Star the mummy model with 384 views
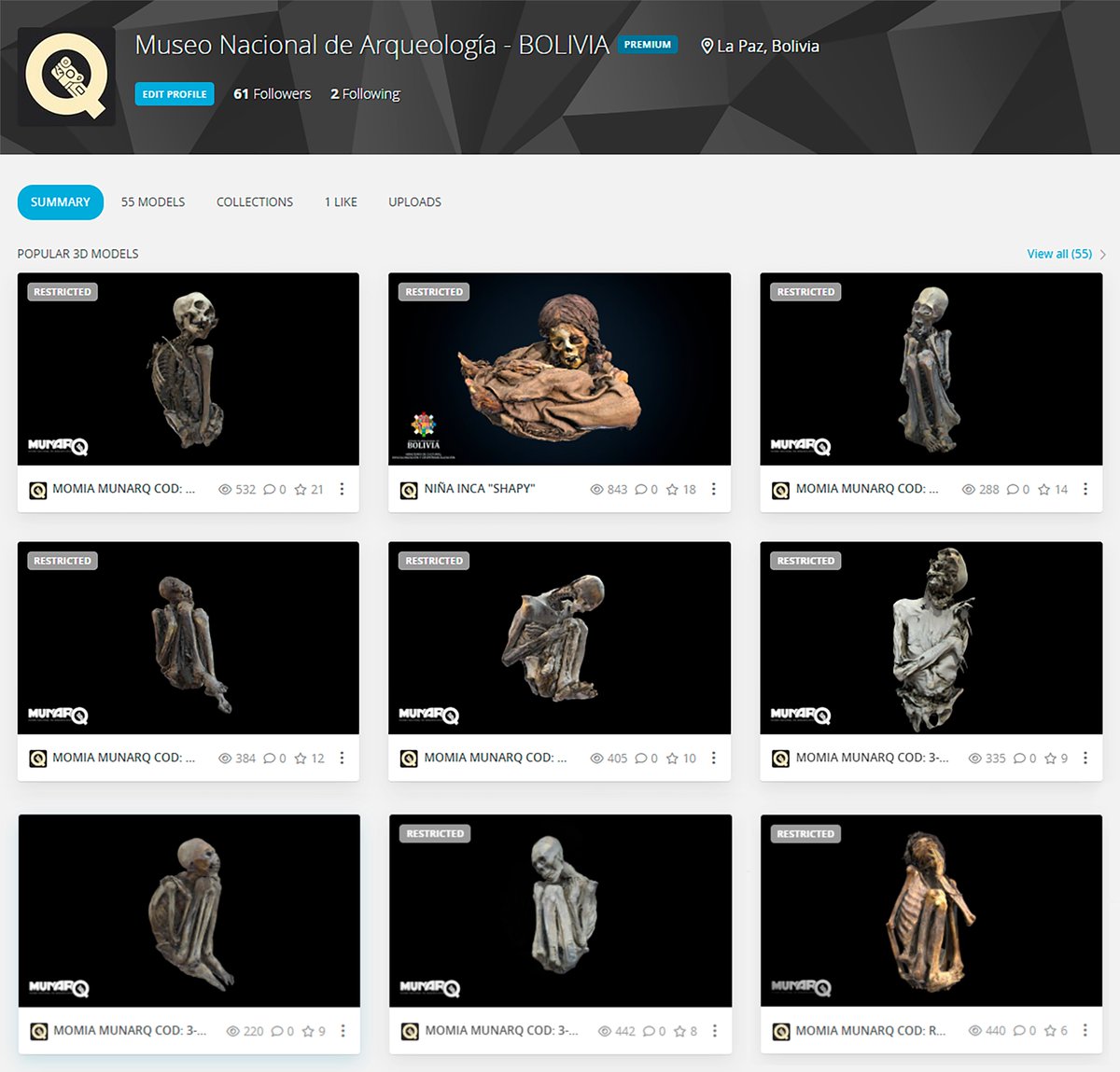 [x=301, y=759]
